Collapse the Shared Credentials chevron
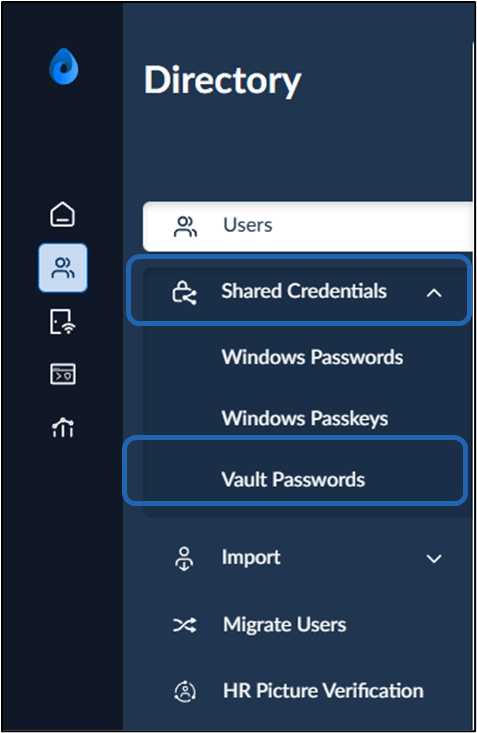Image resolution: width=477 pixels, height=733 pixels. [434, 293]
